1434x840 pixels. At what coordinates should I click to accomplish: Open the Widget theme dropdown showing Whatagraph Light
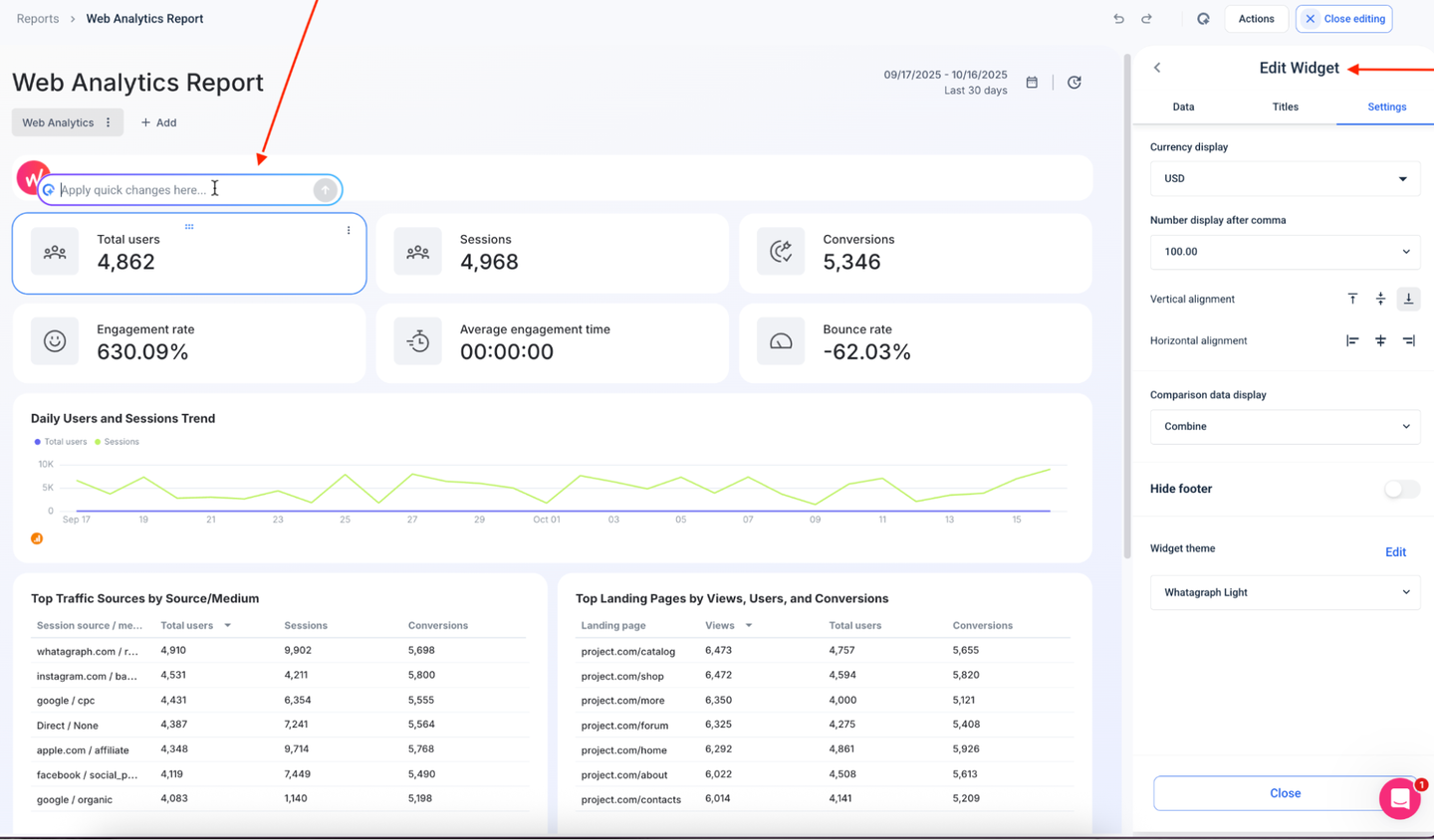coord(1285,592)
